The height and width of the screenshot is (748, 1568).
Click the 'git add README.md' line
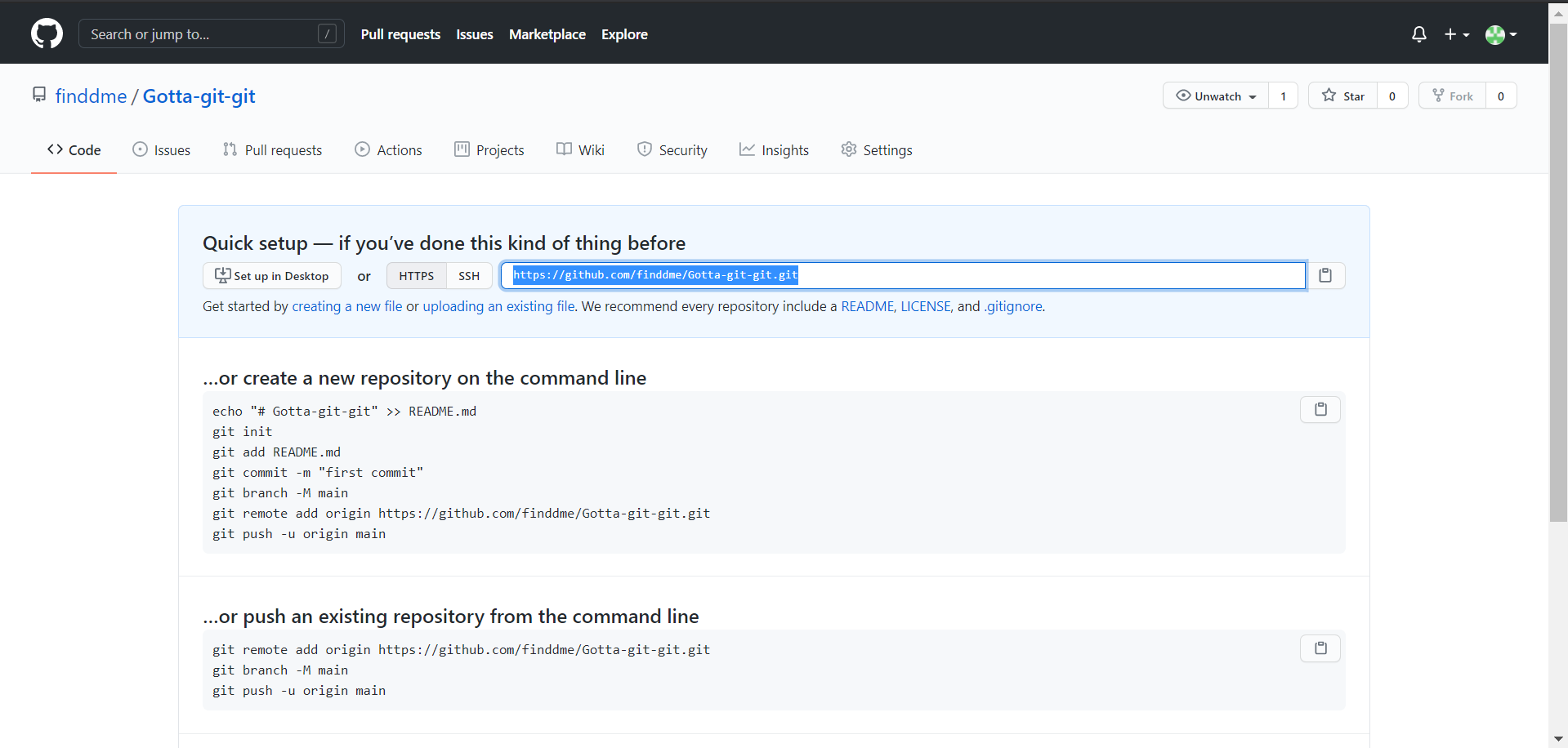[x=276, y=452]
